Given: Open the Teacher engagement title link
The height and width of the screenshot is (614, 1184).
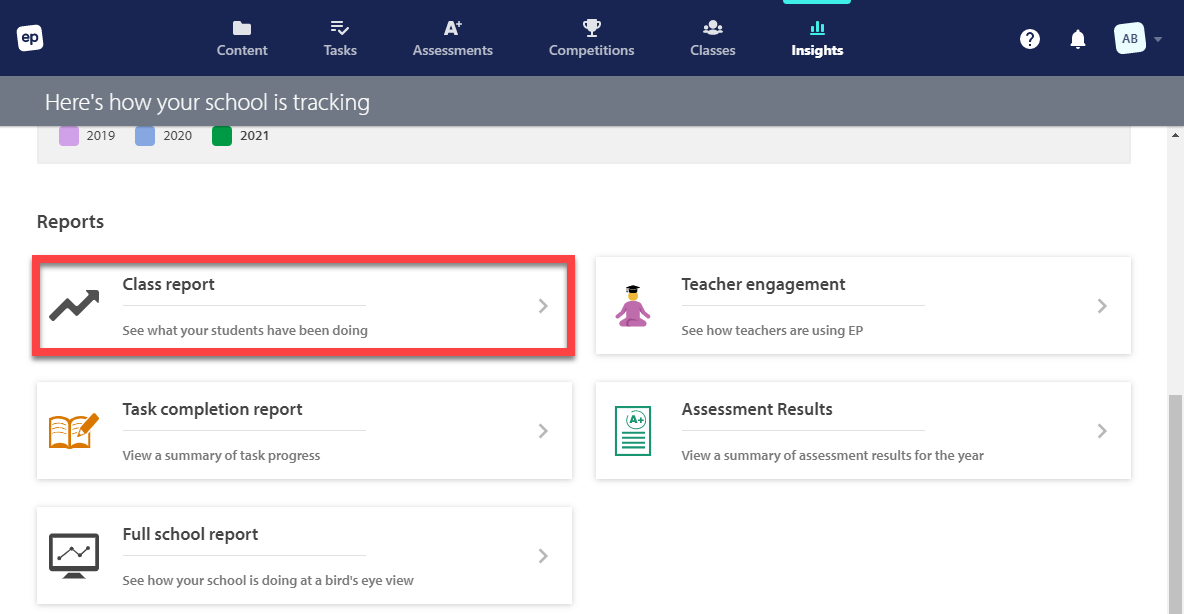Looking at the screenshot, I should 763,285.
